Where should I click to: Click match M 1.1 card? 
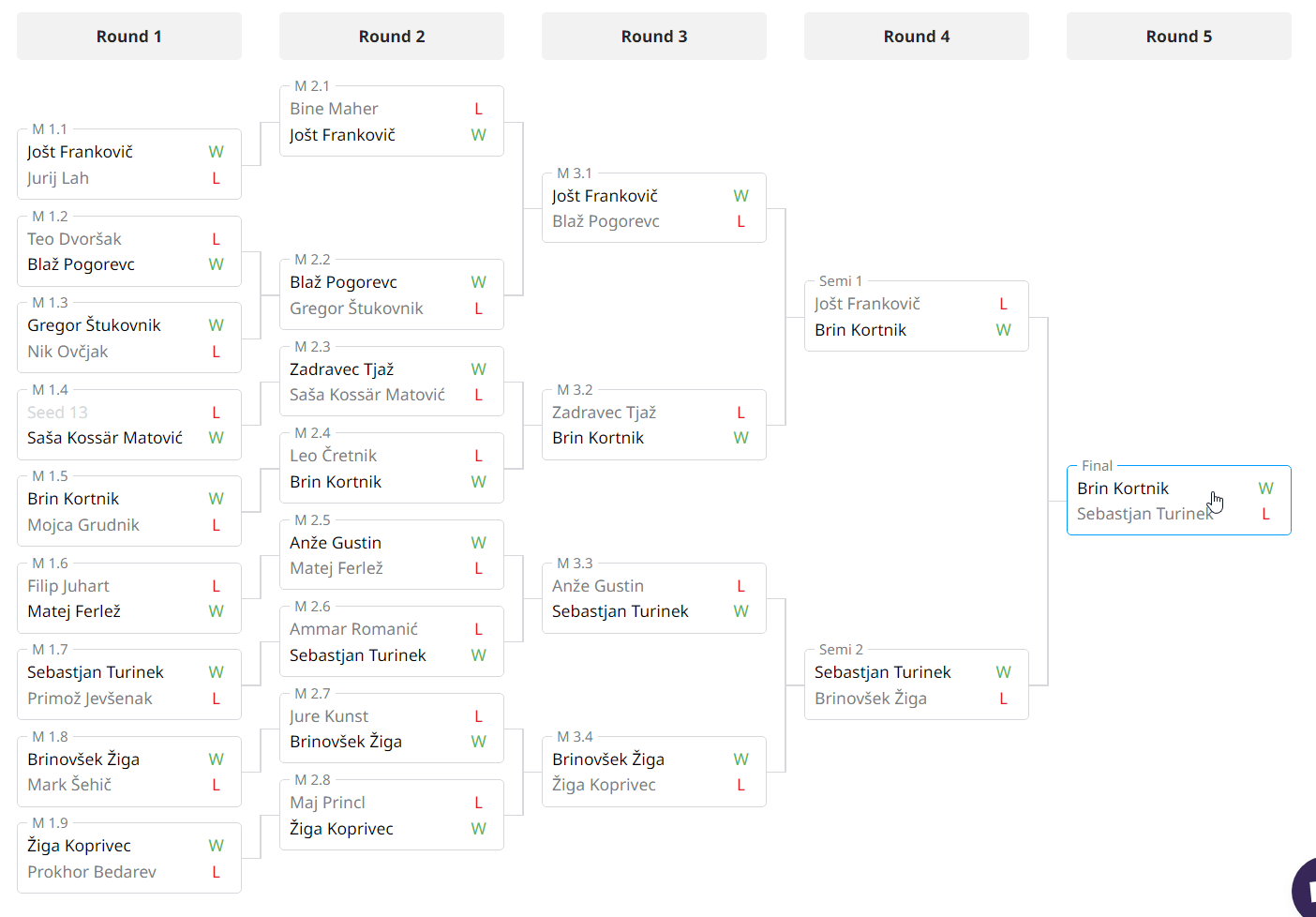(129, 165)
